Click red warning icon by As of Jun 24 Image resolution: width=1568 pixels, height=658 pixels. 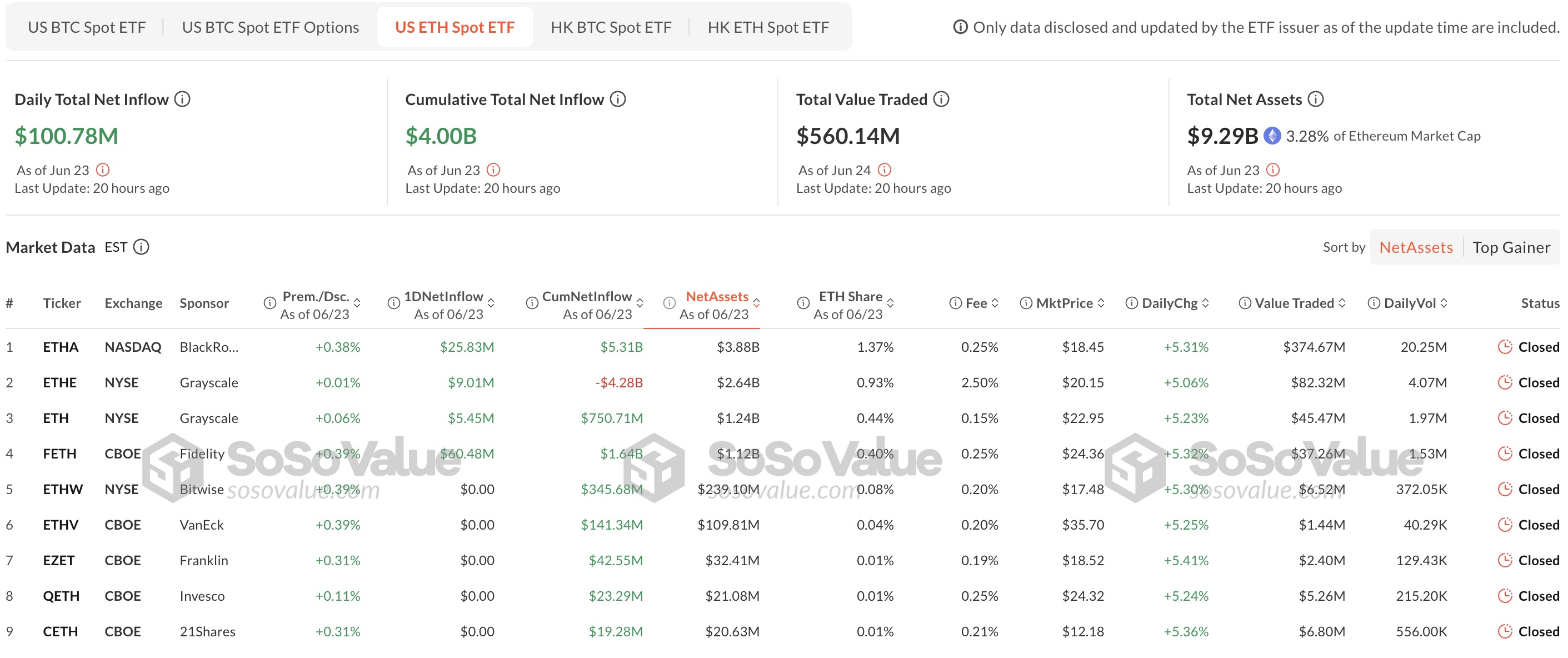click(x=885, y=170)
